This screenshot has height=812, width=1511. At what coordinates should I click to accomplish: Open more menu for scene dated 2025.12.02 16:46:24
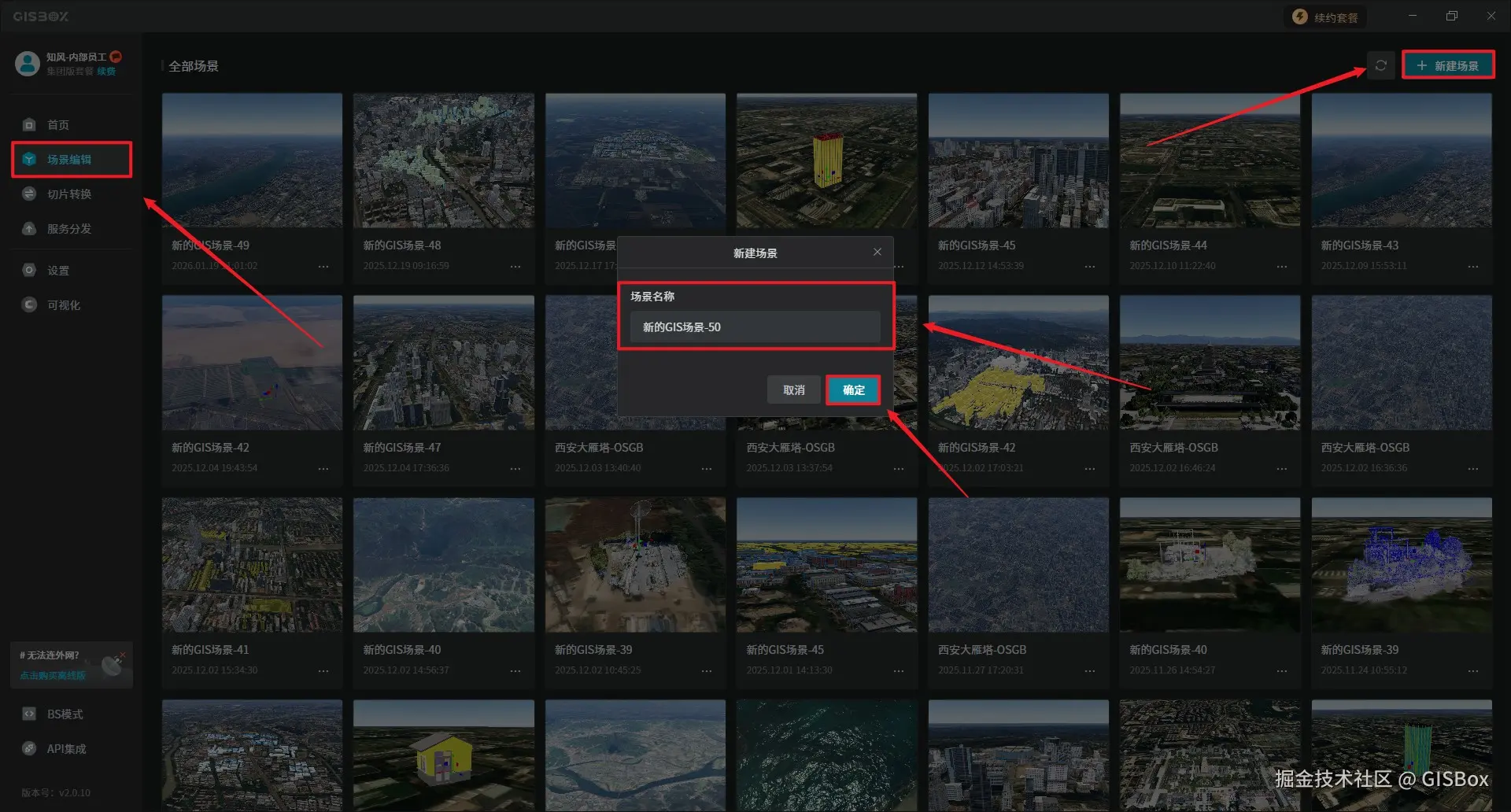tap(1282, 469)
